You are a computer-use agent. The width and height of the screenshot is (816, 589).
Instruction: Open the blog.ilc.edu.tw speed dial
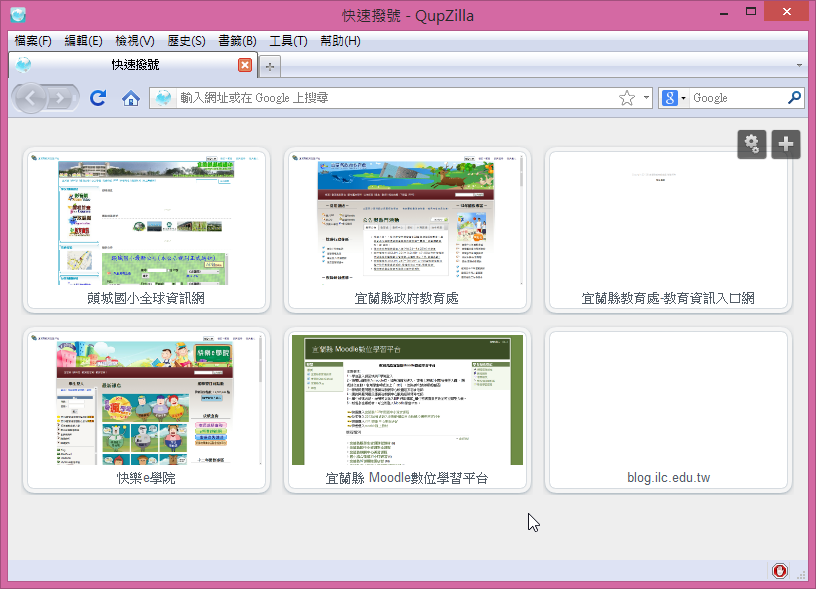click(x=668, y=410)
